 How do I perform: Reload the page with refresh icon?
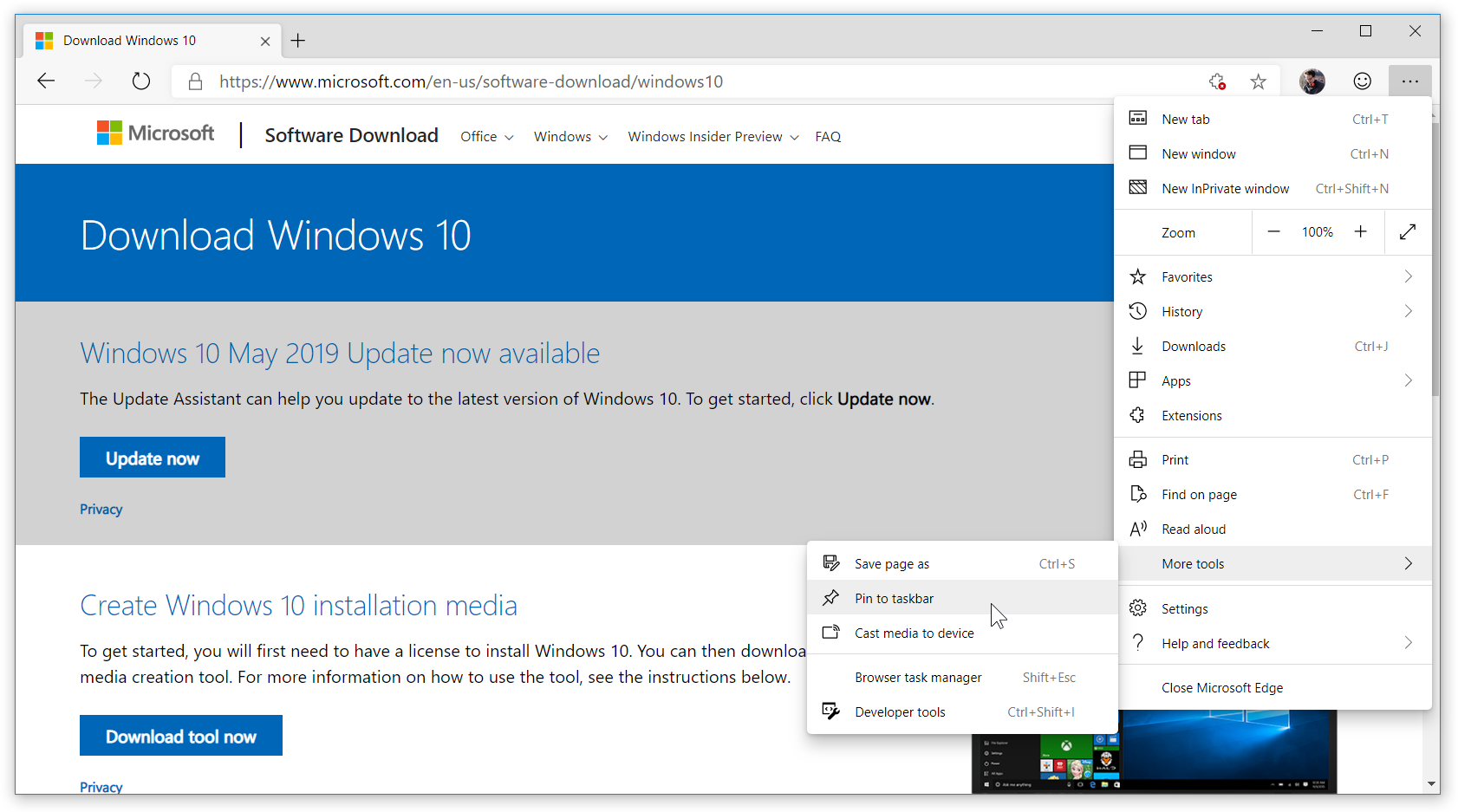click(140, 81)
